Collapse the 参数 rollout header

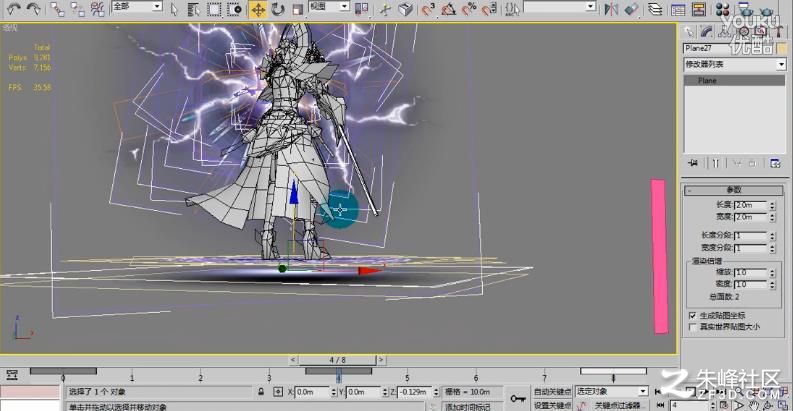[734, 190]
